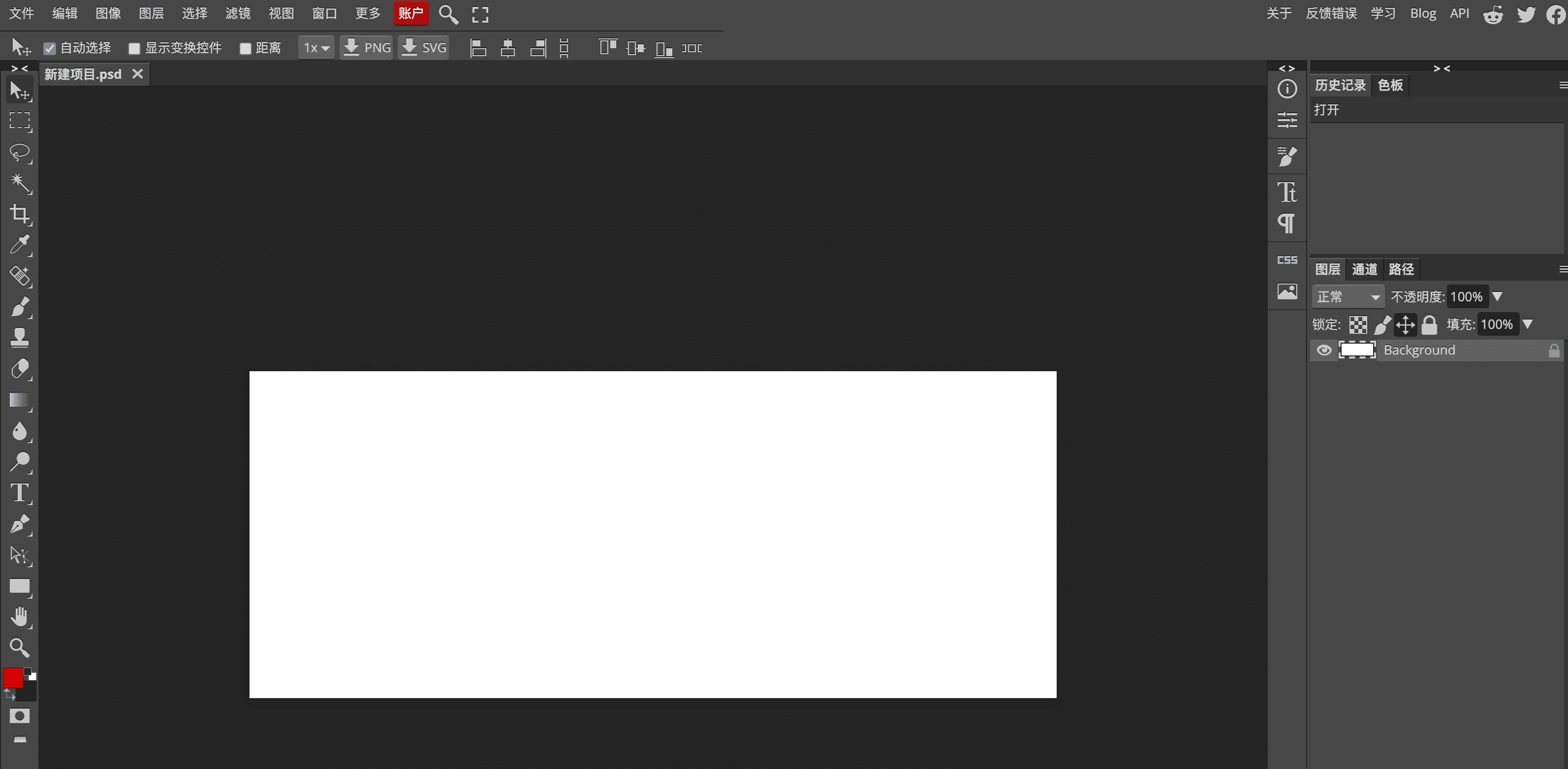Screen dimensions: 1568x769
Task: Switch to the 通道 tab
Action: click(1364, 269)
